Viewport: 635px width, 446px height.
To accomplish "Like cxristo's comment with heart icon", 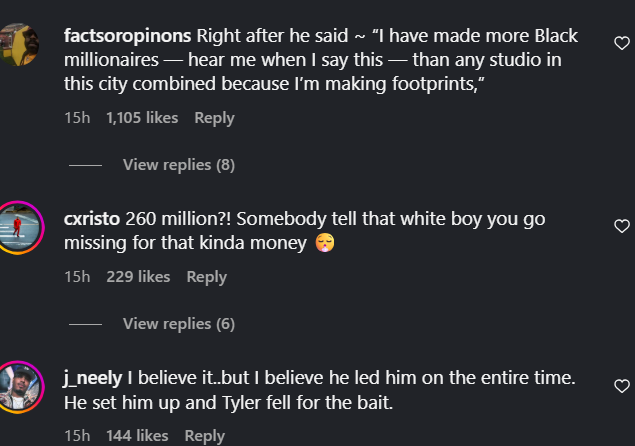I will coord(621,225).
